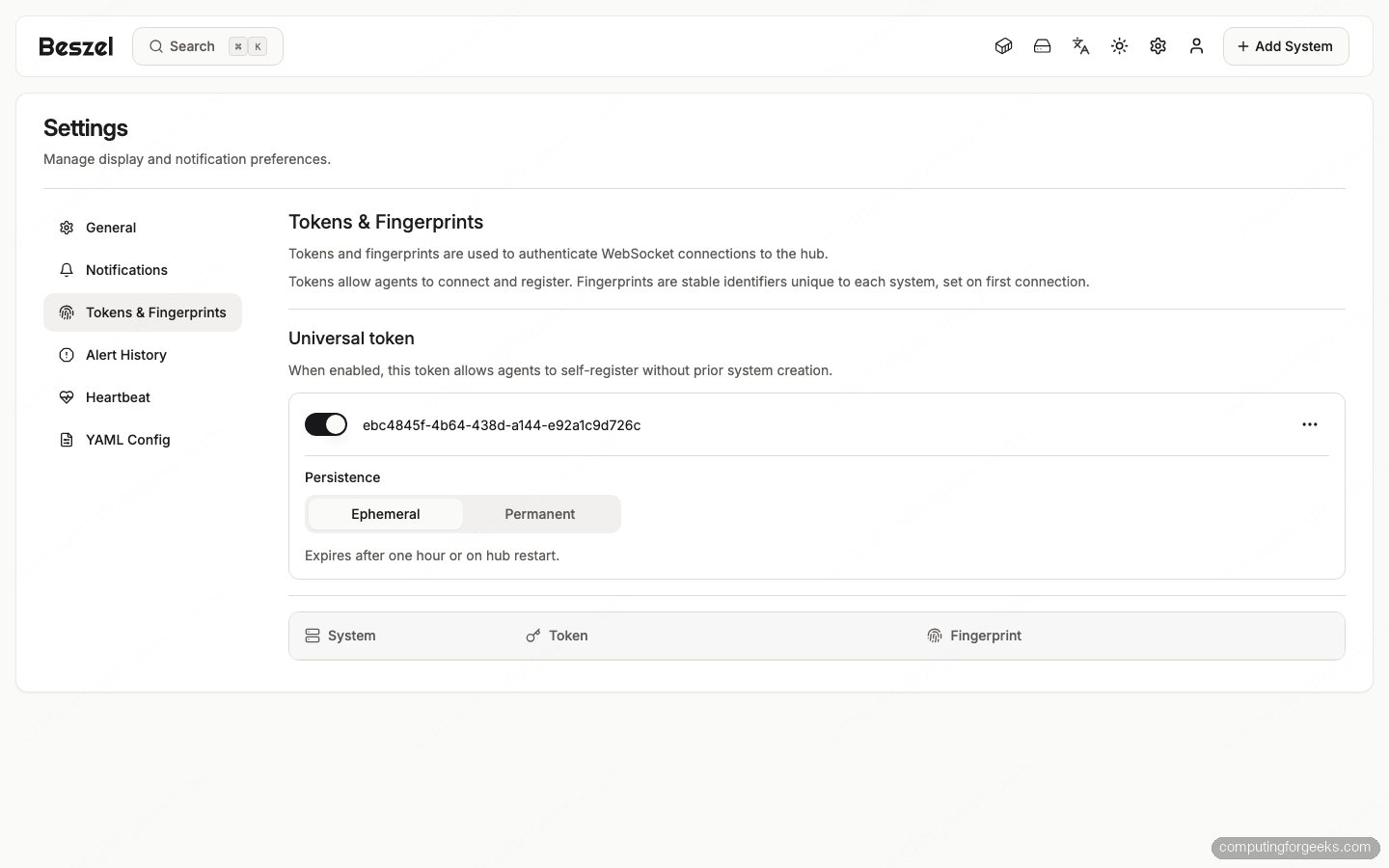Screen dimensions: 1389x868
Task: Click the server icon beside System header
Action: (313, 636)
